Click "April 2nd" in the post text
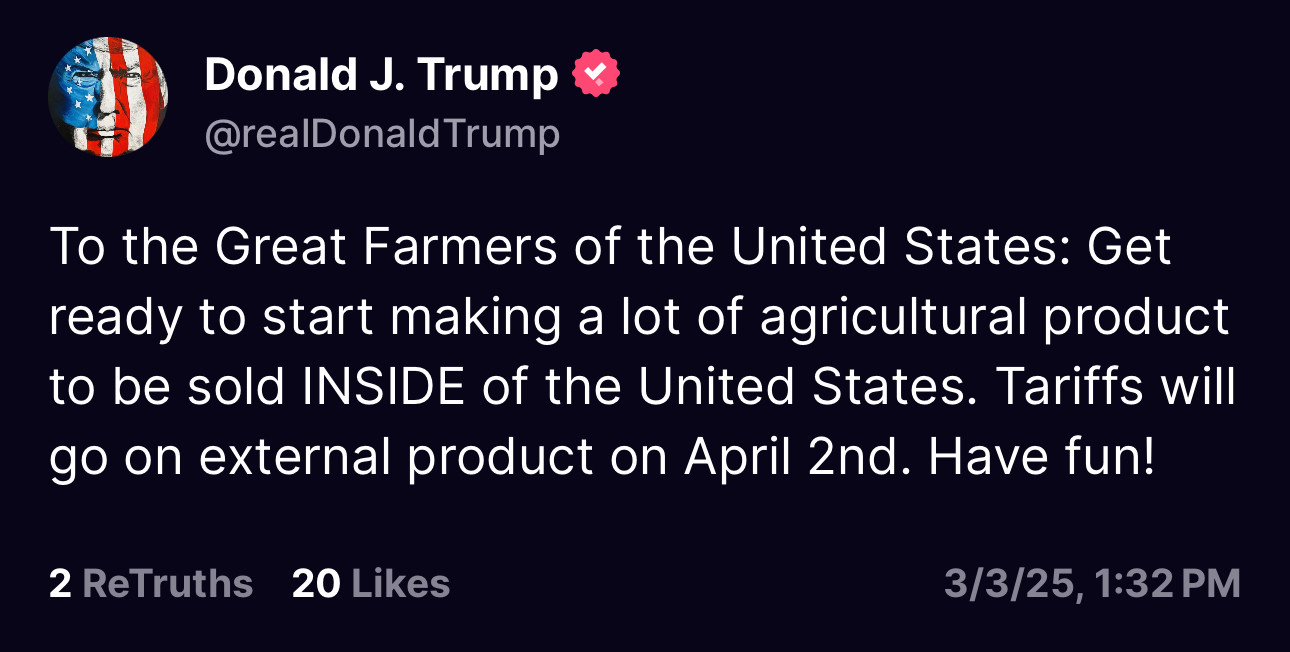 click(x=798, y=458)
